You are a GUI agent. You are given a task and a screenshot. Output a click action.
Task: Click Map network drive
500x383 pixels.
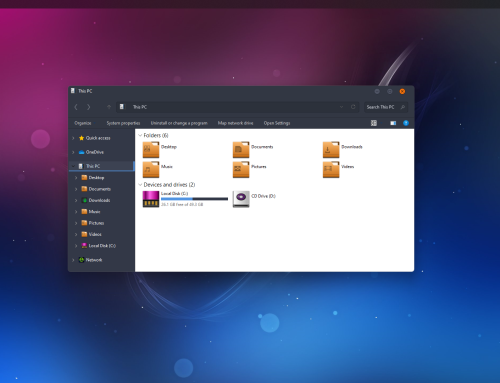click(235, 123)
